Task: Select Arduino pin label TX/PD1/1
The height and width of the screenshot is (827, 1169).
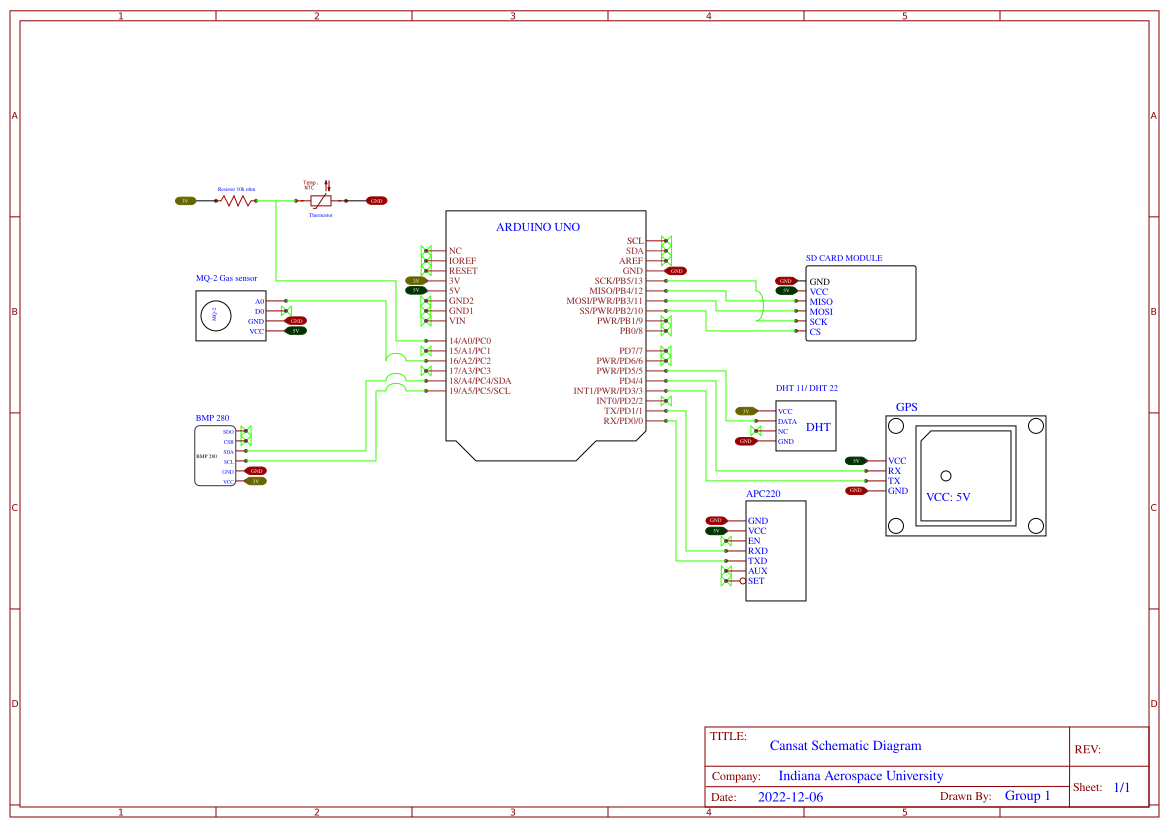Action: (623, 411)
